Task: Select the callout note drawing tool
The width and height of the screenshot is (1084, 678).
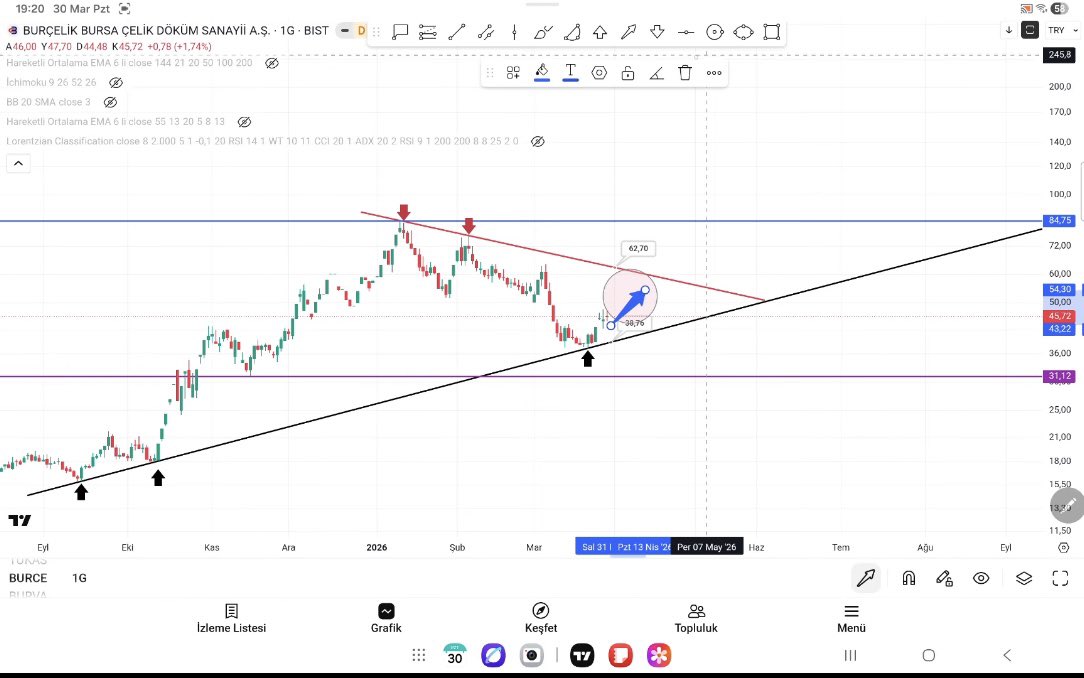Action: coord(400,32)
